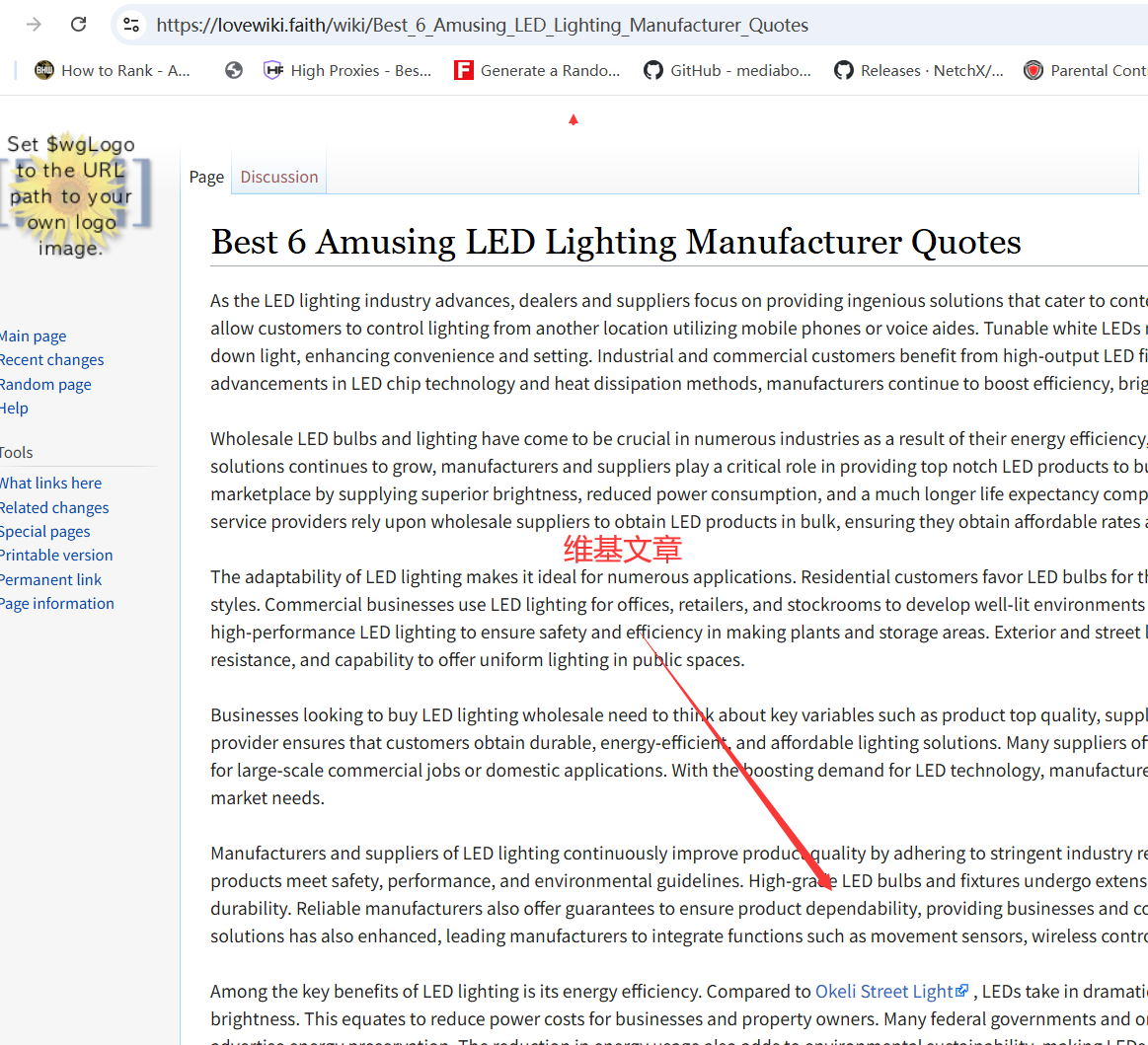Switch to the Discussion tab
Viewport: 1148px width, 1045px height.
click(279, 177)
